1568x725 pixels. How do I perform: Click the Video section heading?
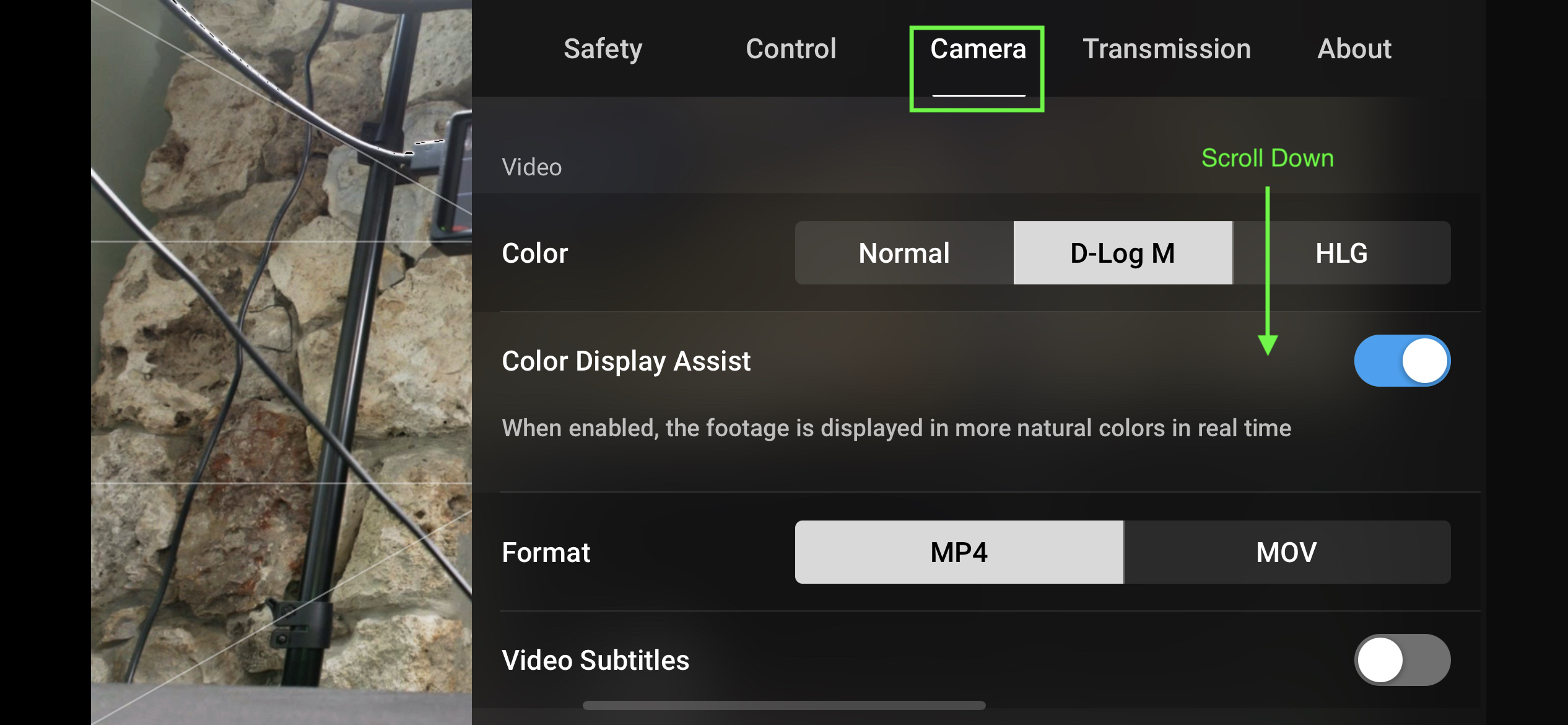pyautogui.click(x=532, y=167)
